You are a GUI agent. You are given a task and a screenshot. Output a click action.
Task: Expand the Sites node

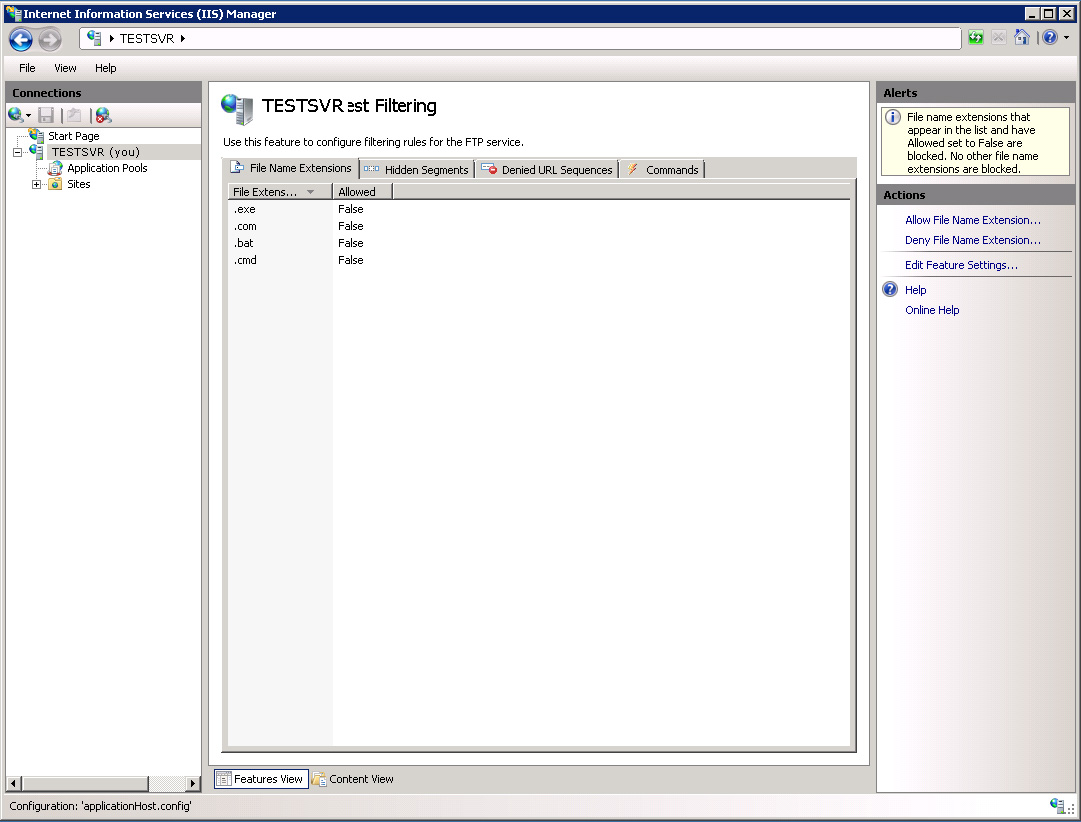(37, 184)
